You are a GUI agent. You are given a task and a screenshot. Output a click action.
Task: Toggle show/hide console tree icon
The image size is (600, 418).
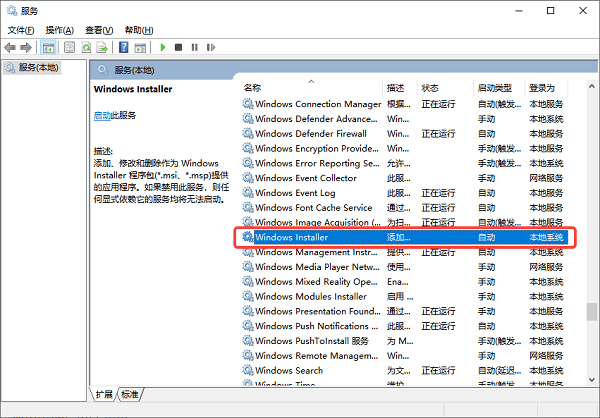coord(48,47)
